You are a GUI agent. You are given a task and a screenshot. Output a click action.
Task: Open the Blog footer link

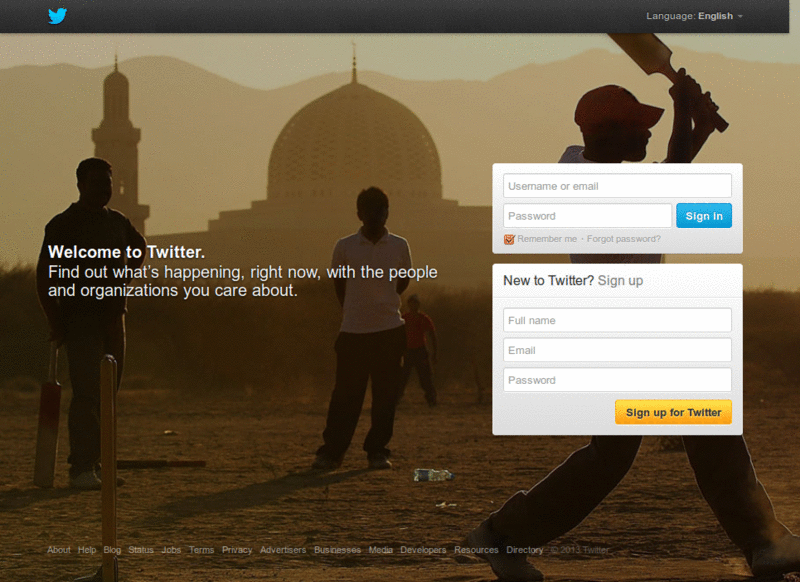(x=112, y=550)
